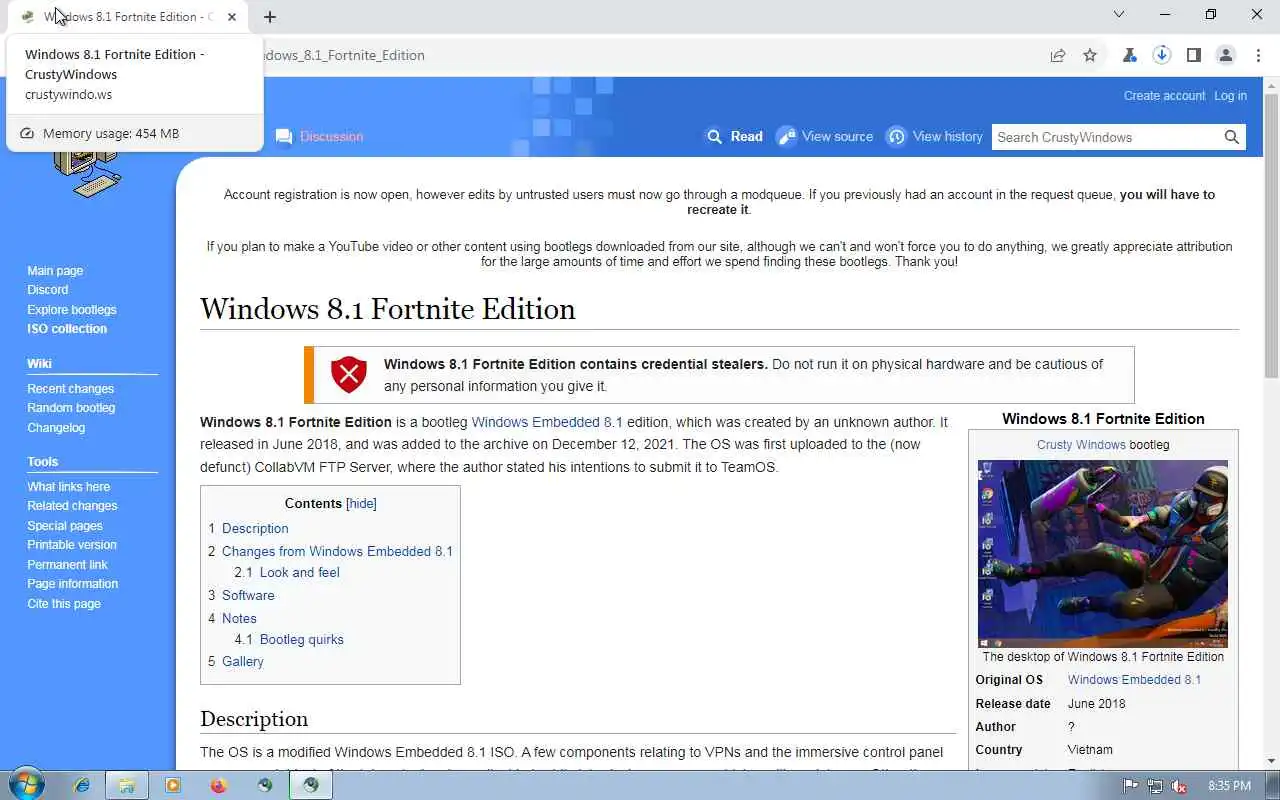The height and width of the screenshot is (800, 1280).
Task: Open Explore bootlegs in sidebar
Action: click(x=72, y=310)
